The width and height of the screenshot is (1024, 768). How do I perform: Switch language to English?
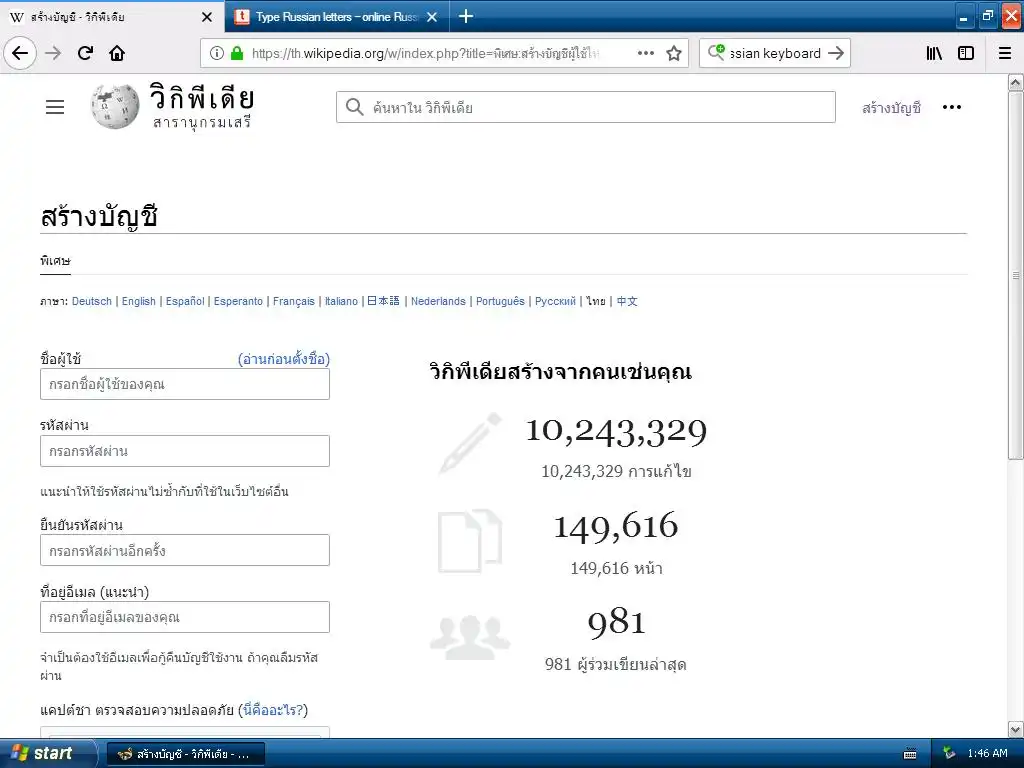pos(138,301)
